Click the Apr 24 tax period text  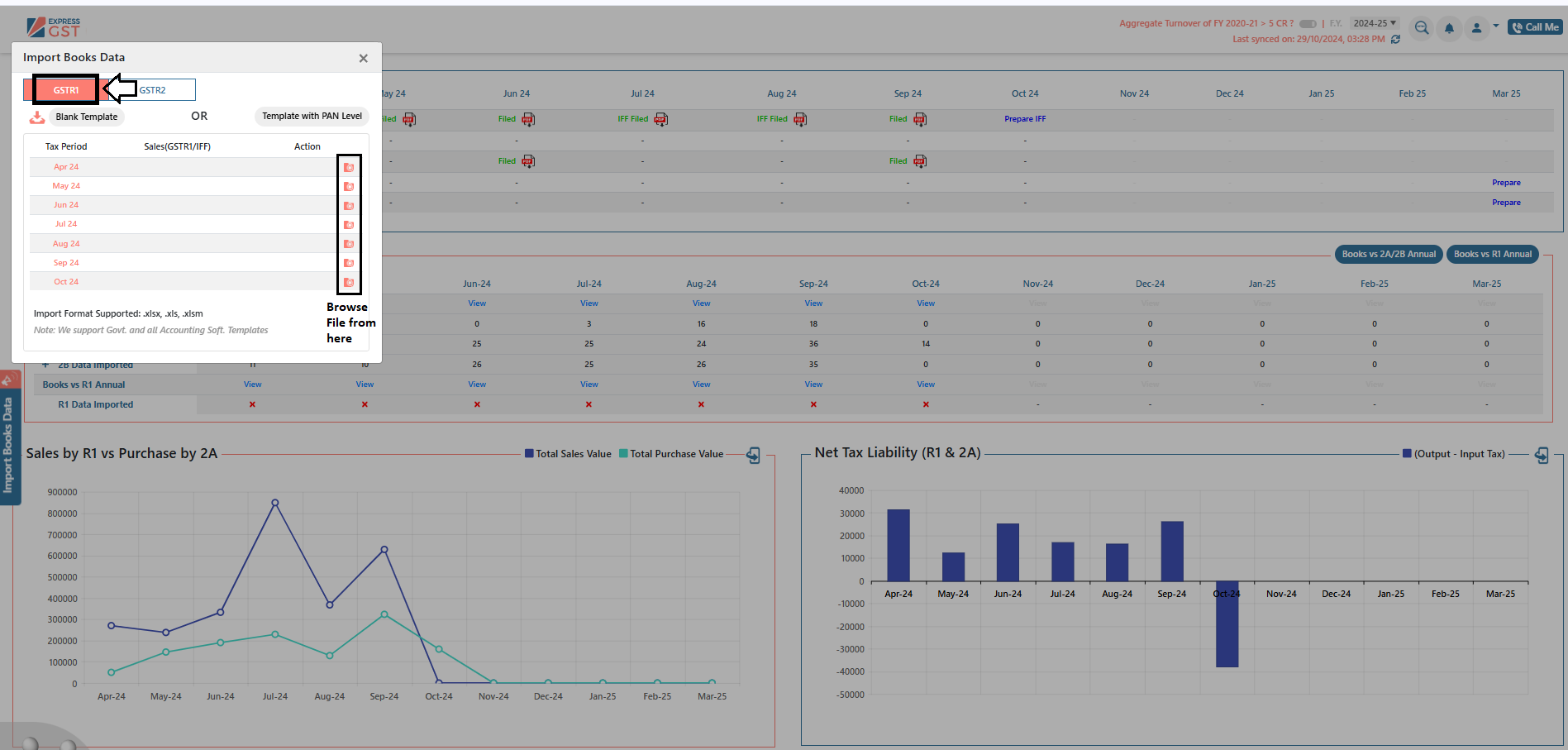coord(66,167)
